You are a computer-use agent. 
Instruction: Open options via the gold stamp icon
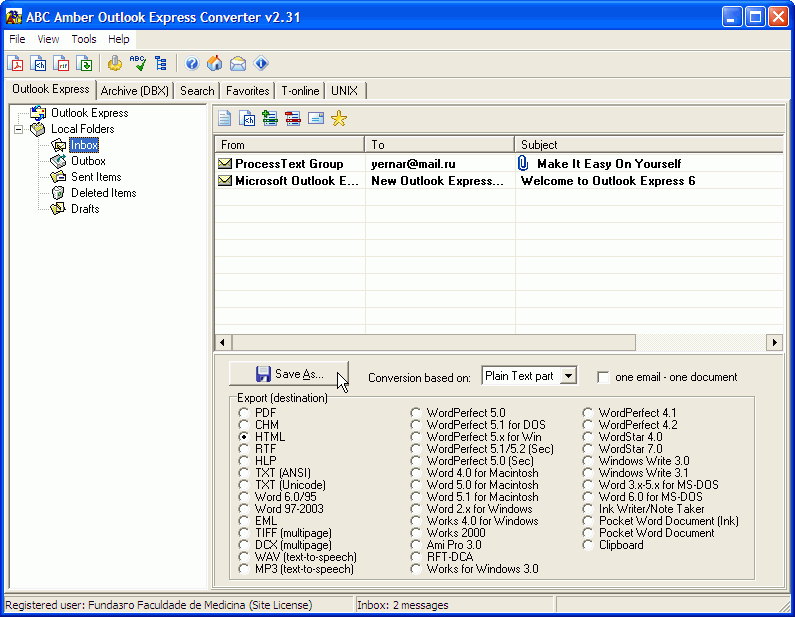click(x=115, y=63)
